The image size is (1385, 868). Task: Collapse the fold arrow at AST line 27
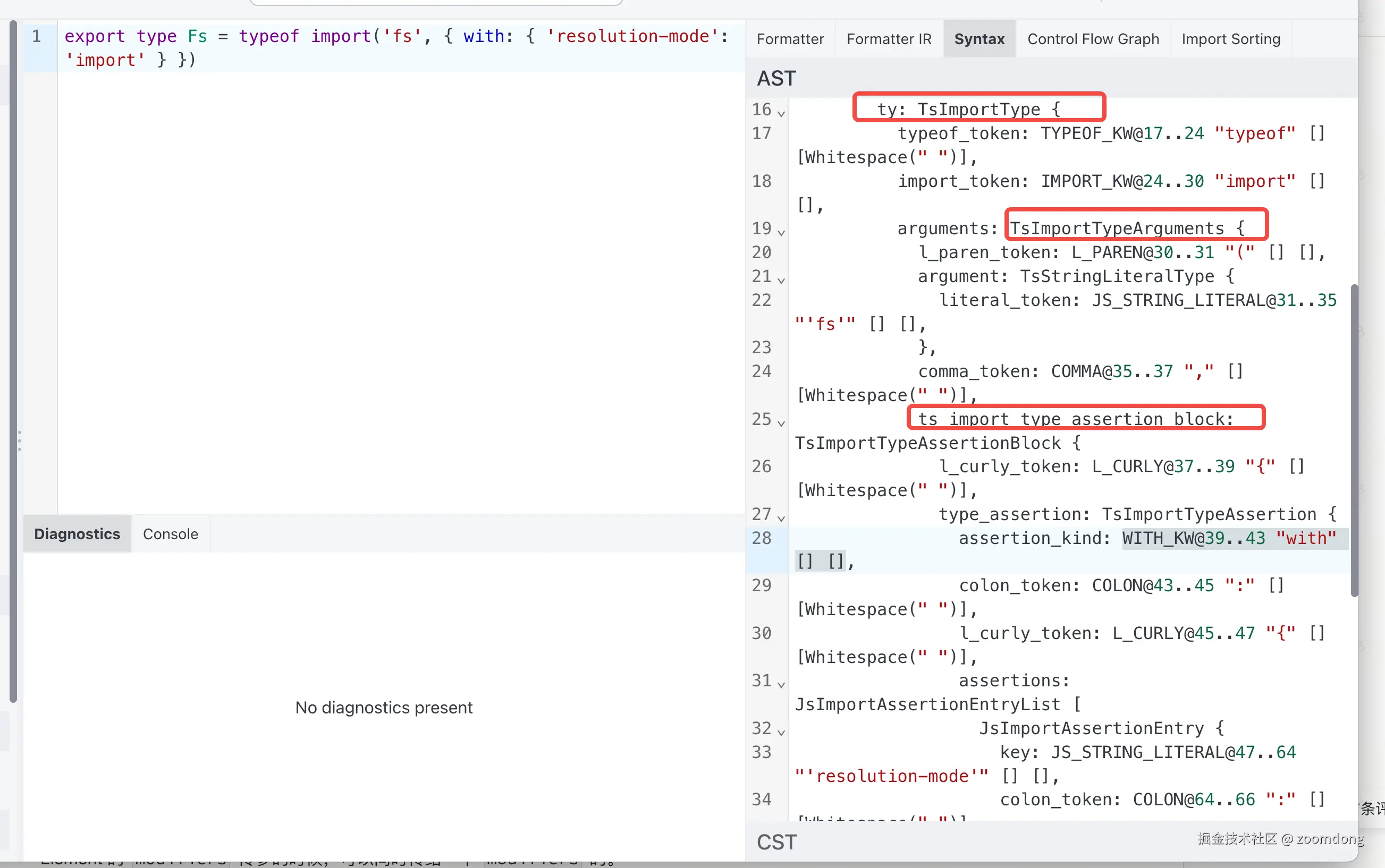781,518
